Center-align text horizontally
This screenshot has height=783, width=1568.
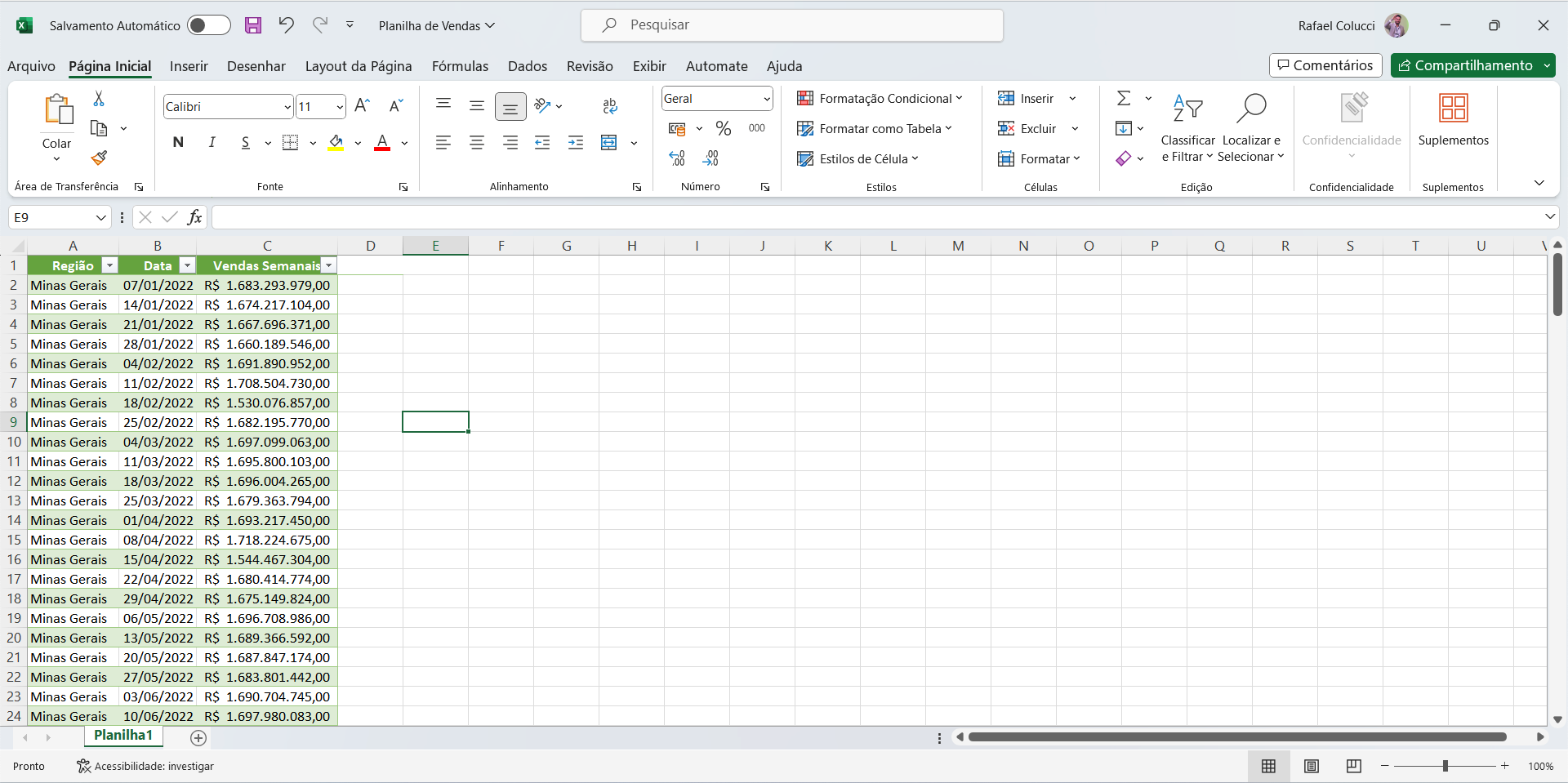(x=477, y=143)
